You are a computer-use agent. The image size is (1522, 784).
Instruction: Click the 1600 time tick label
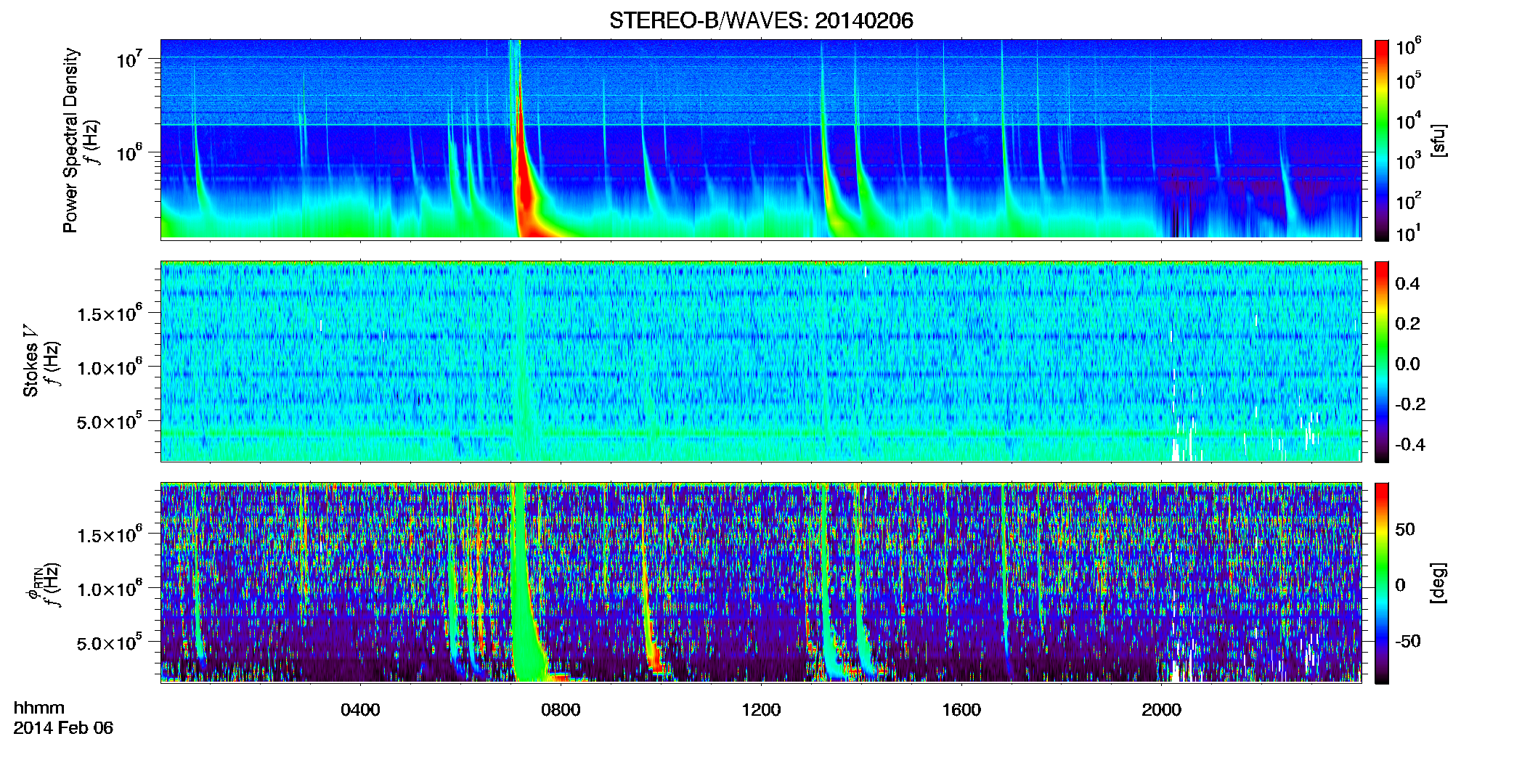point(961,710)
